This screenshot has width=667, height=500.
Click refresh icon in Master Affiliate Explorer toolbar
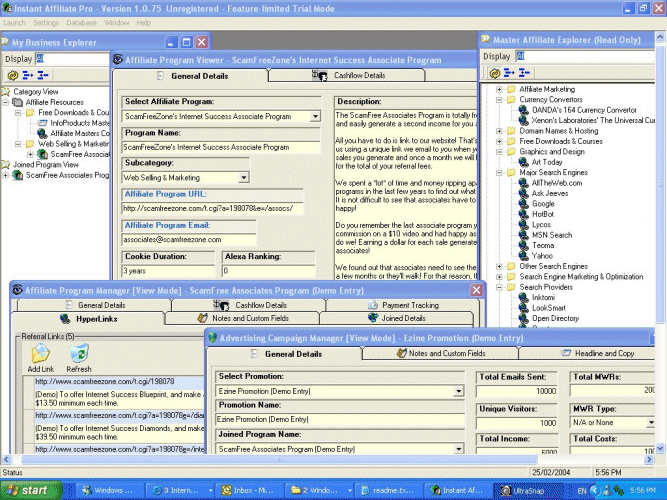(494, 73)
